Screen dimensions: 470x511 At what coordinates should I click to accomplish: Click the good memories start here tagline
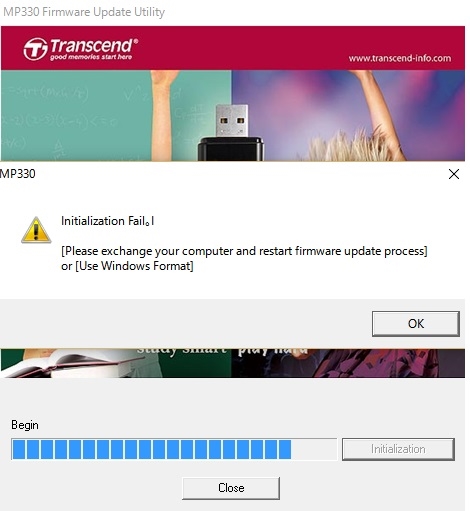[x=91, y=57]
